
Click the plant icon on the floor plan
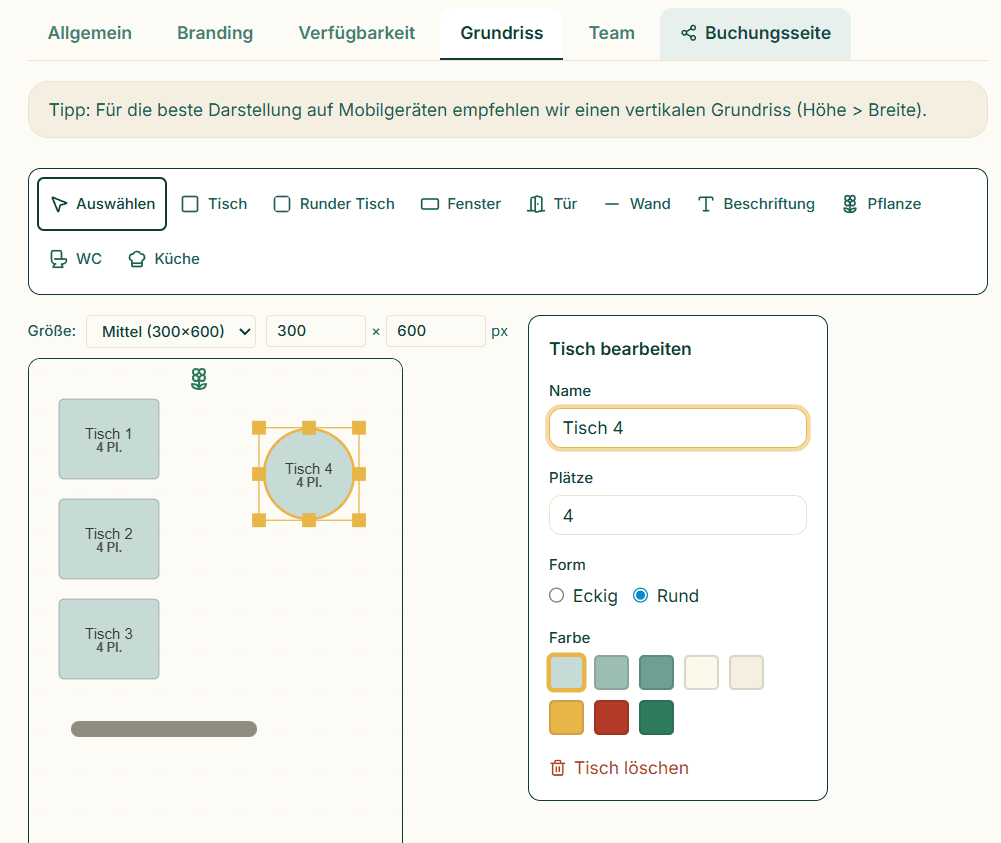pyautogui.click(x=199, y=378)
